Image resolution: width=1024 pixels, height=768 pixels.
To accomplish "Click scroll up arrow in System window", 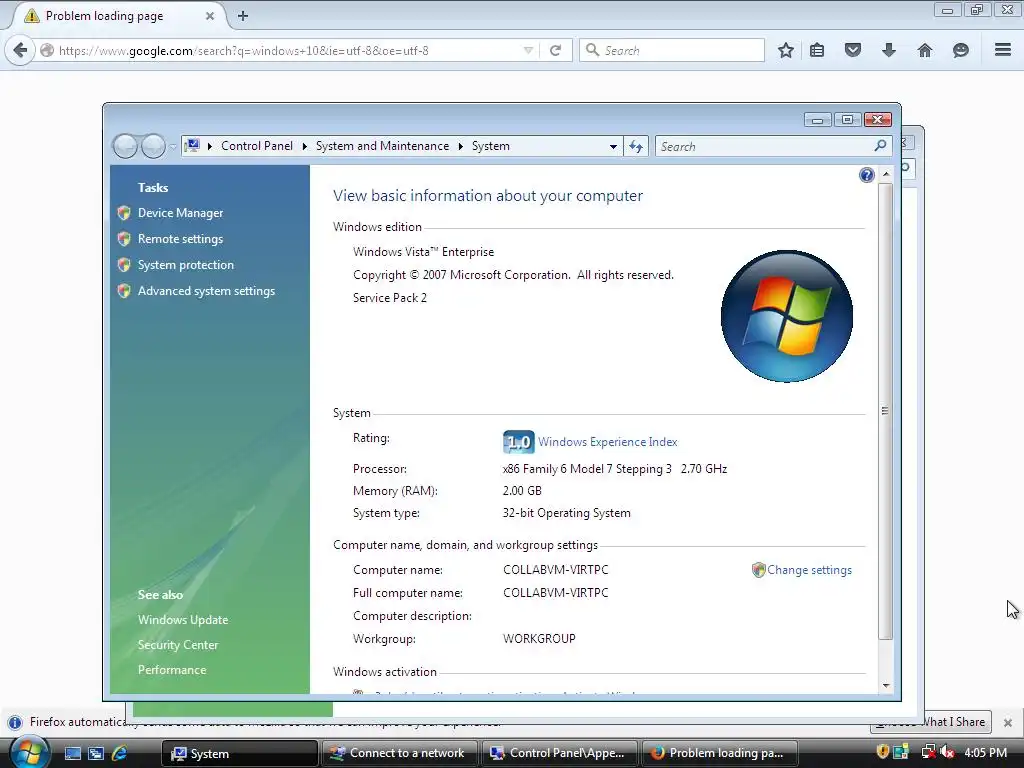I will point(886,174).
